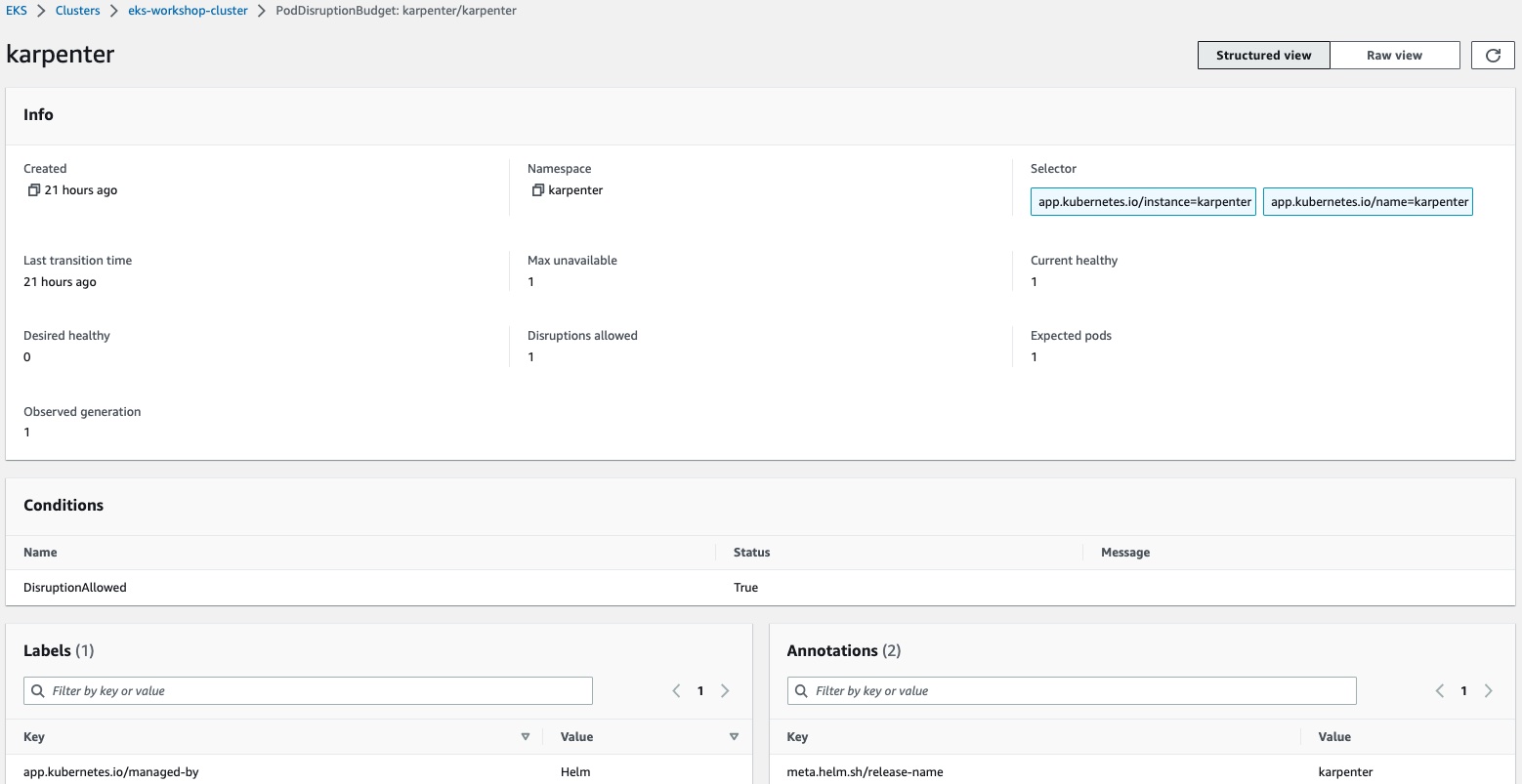The width and height of the screenshot is (1522, 784).
Task: Click the Labels filter search icon
Action: [38, 691]
